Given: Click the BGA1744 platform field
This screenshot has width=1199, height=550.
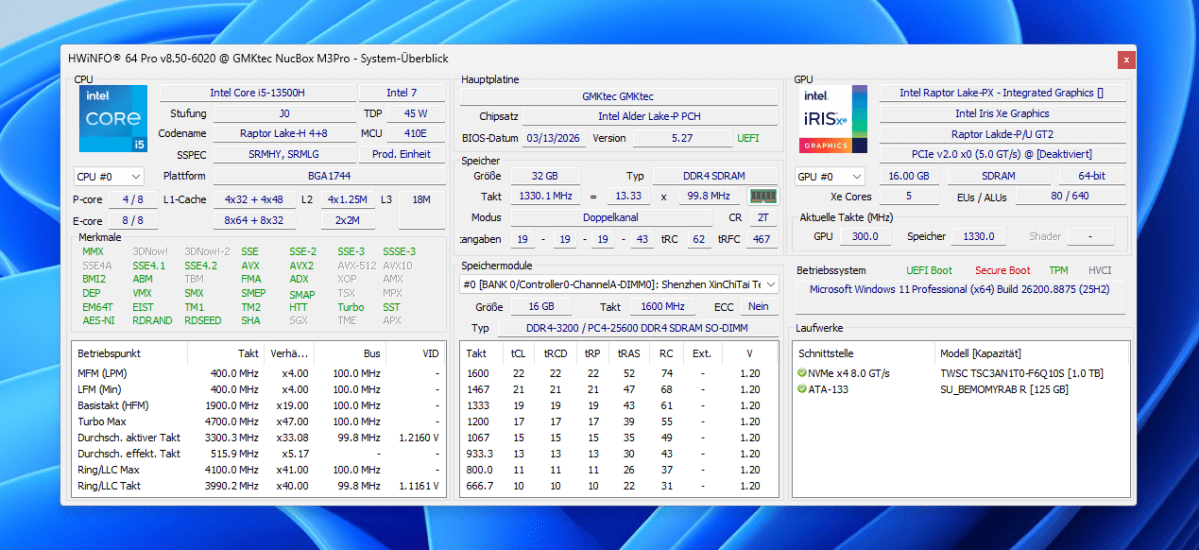Looking at the screenshot, I should [329, 176].
